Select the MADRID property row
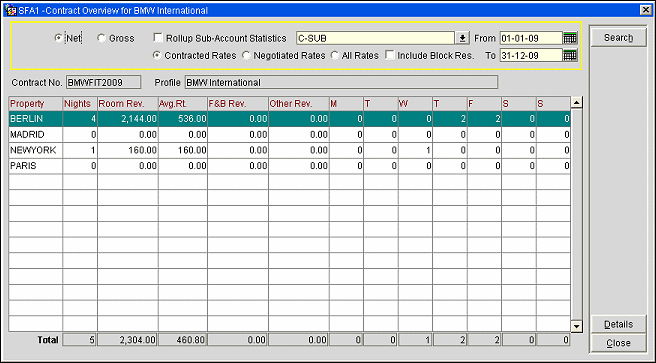The width and height of the screenshot is (656, 363). coord(289,135)
